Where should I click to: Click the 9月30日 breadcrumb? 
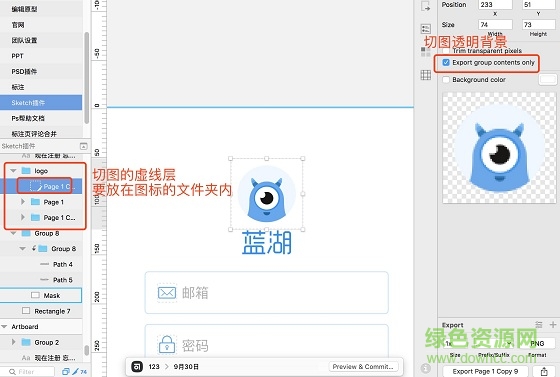click(x=186, y=367)
